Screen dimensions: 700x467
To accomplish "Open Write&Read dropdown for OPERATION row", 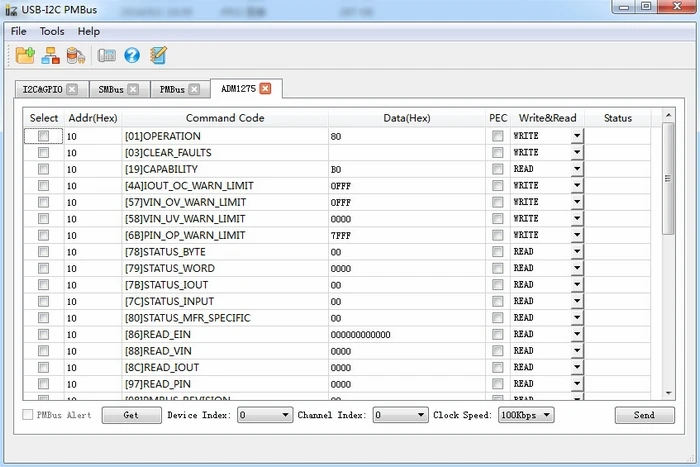I will pyautogui.click(x=577, y=136).
